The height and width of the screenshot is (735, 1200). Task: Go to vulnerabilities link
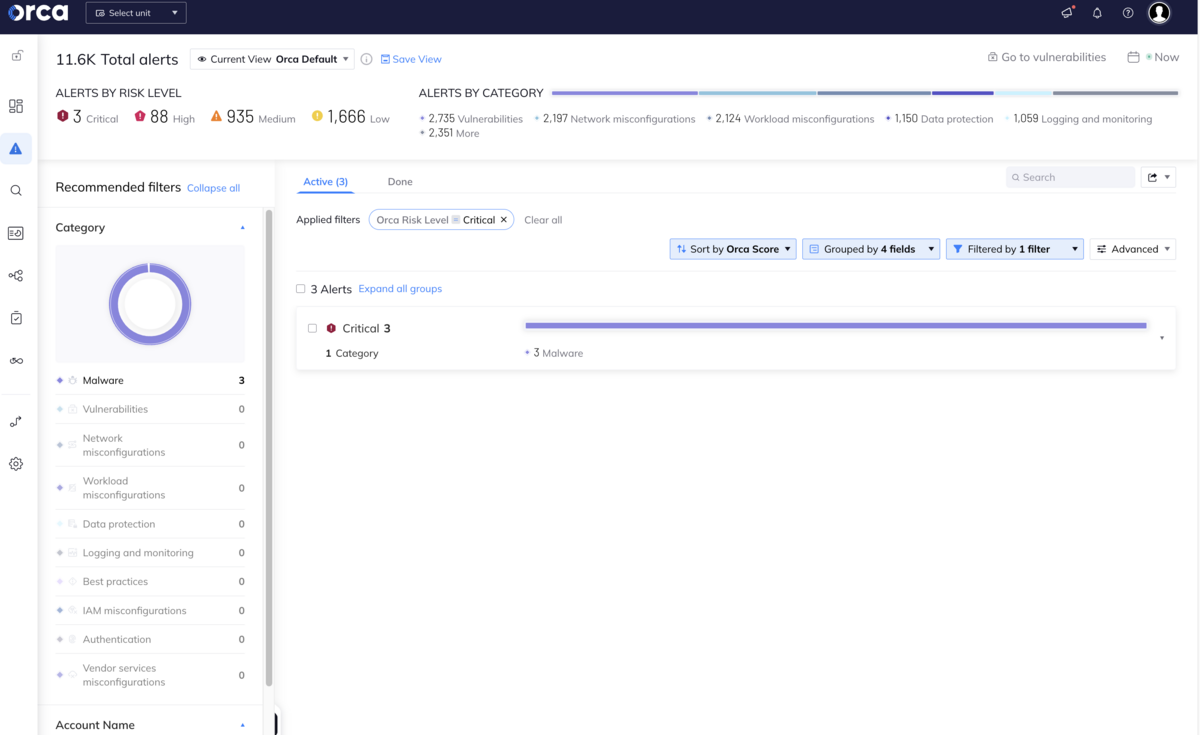pos(1047,57)
